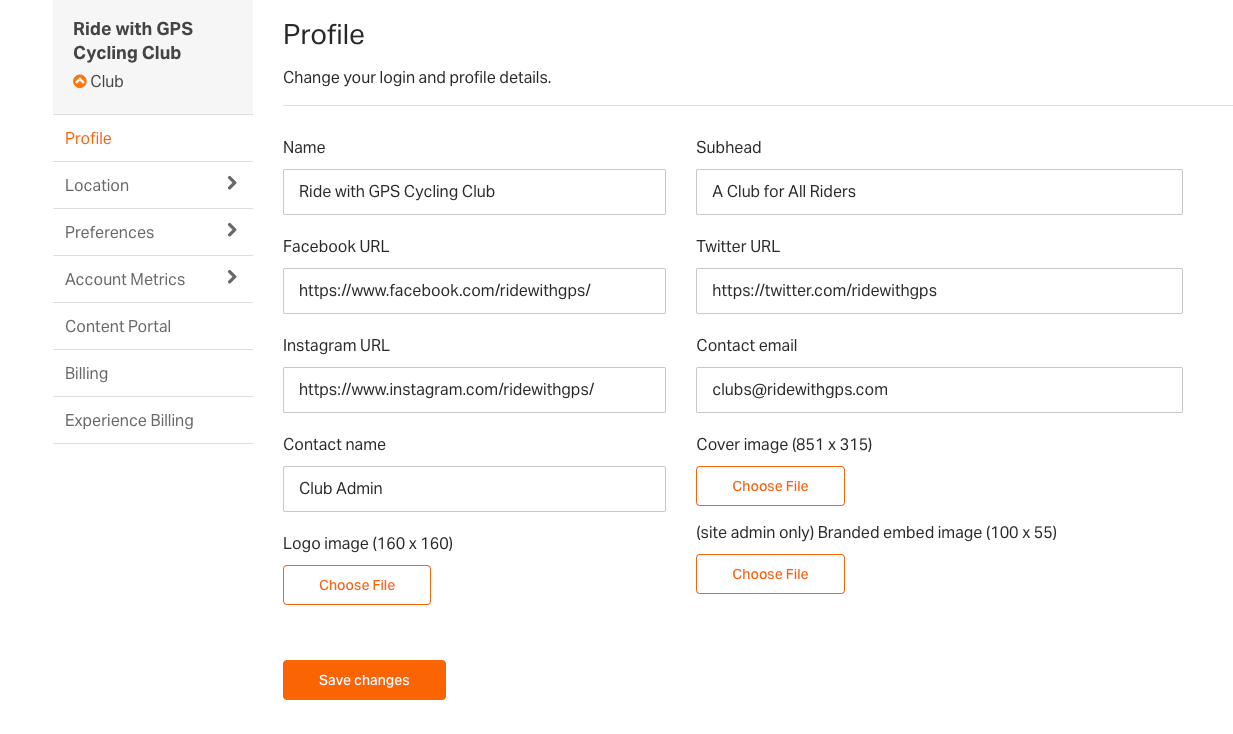Viewport: 1233px width, 734px height.
Task: Go to Content Portal
Action: (x=153, y=326)
